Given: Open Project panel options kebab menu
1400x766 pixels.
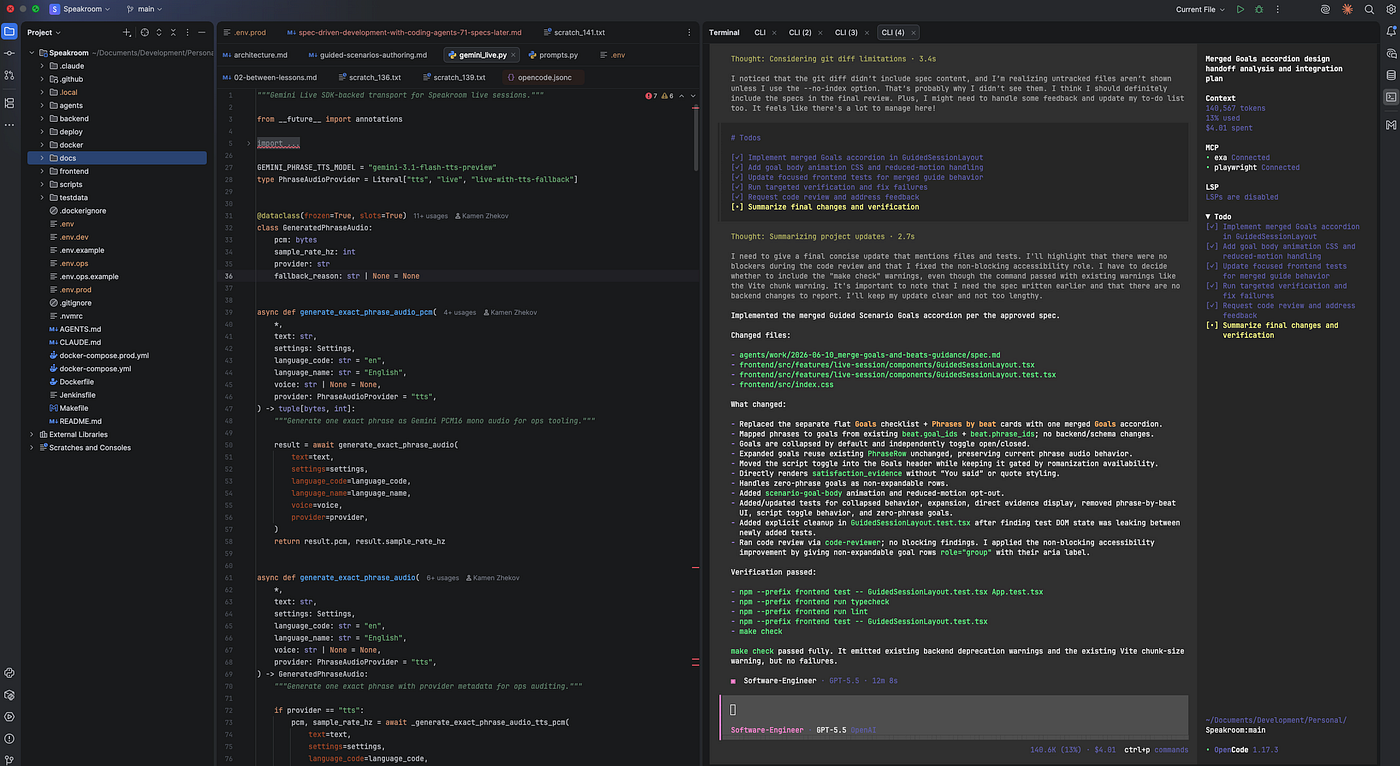Looking at the screenshot, I should click(188, 32).
